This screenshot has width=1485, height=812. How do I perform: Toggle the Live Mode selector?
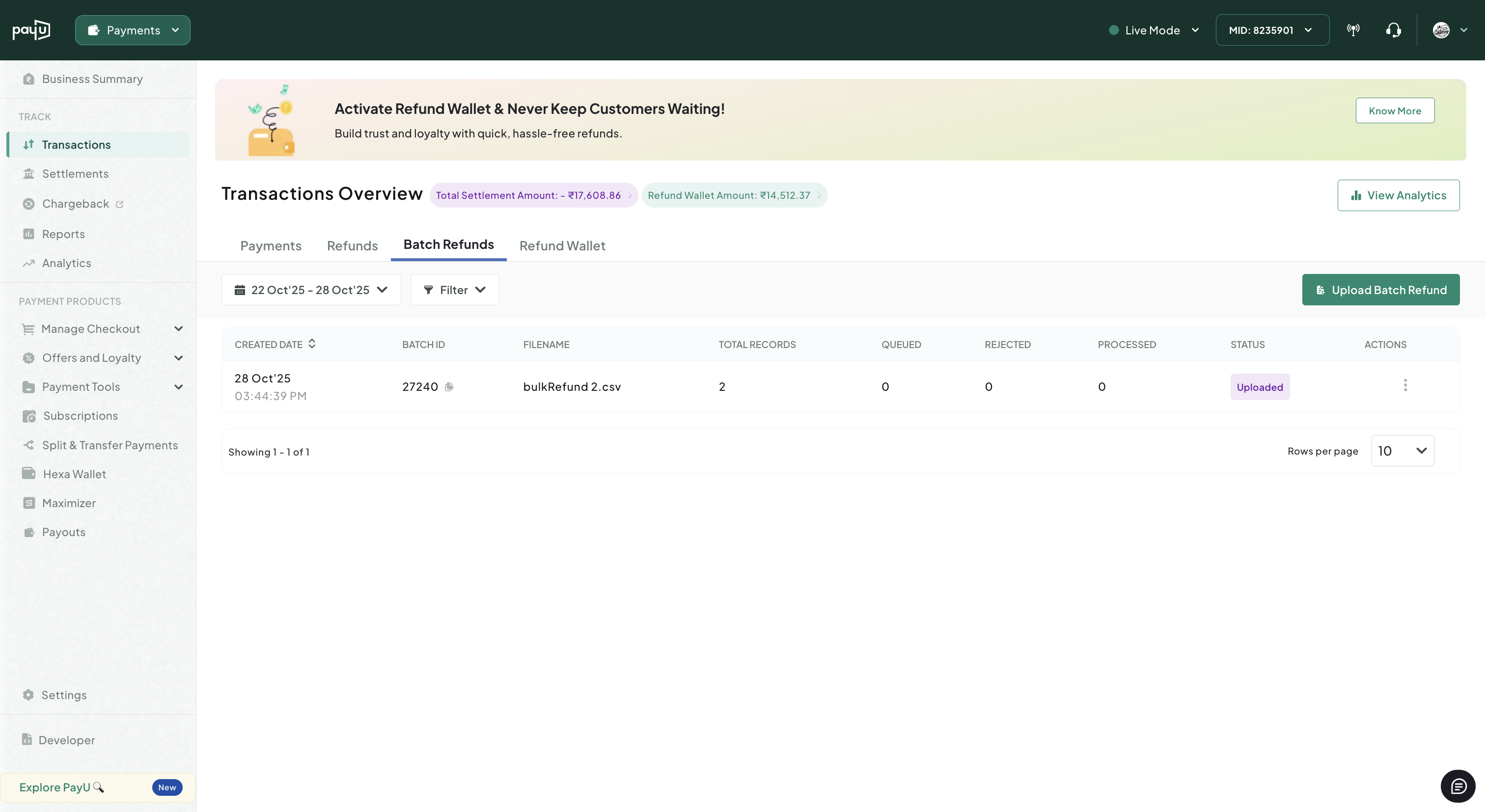coord(1154,30)
